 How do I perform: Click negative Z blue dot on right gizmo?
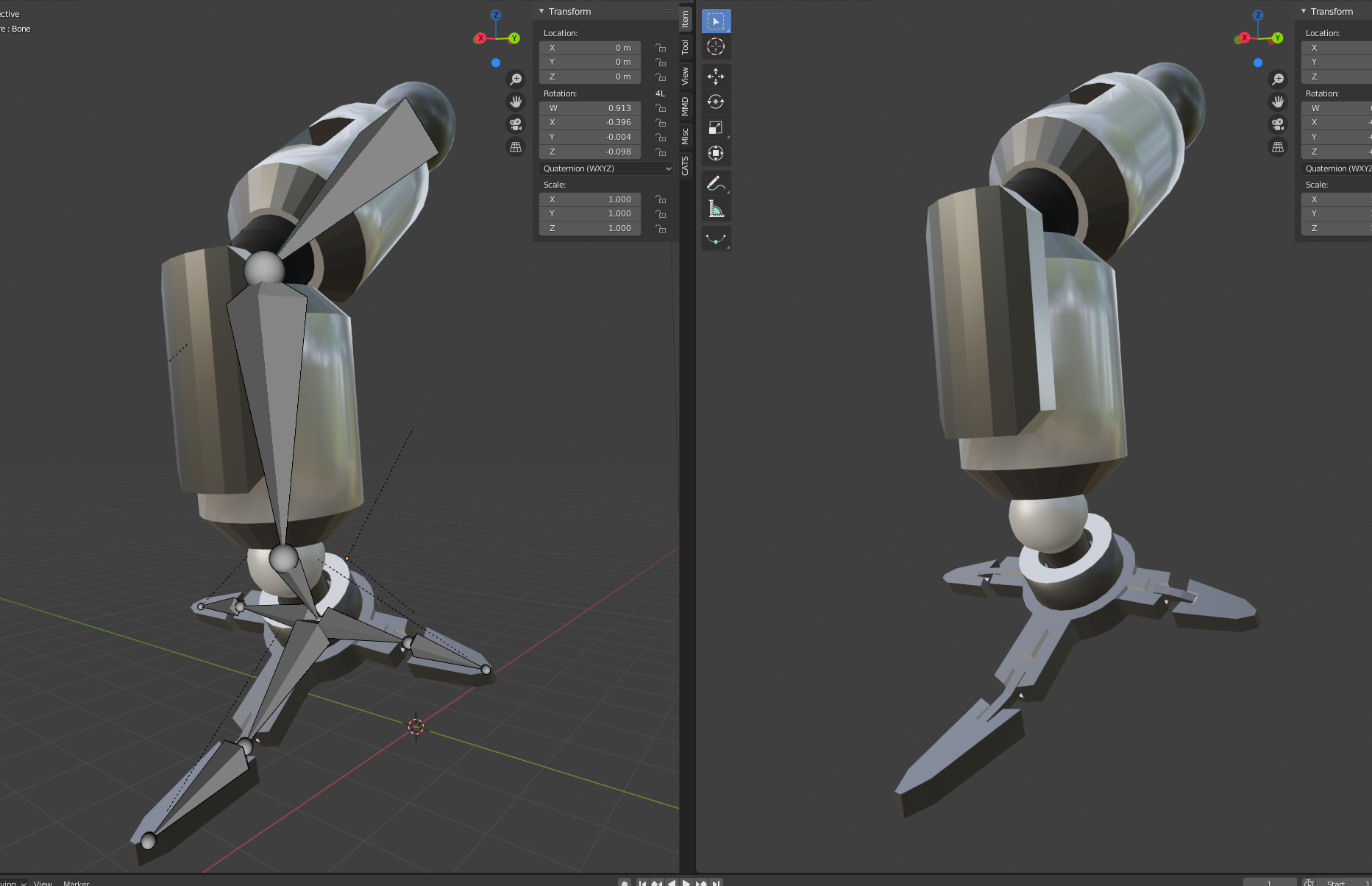(1258, 63)
